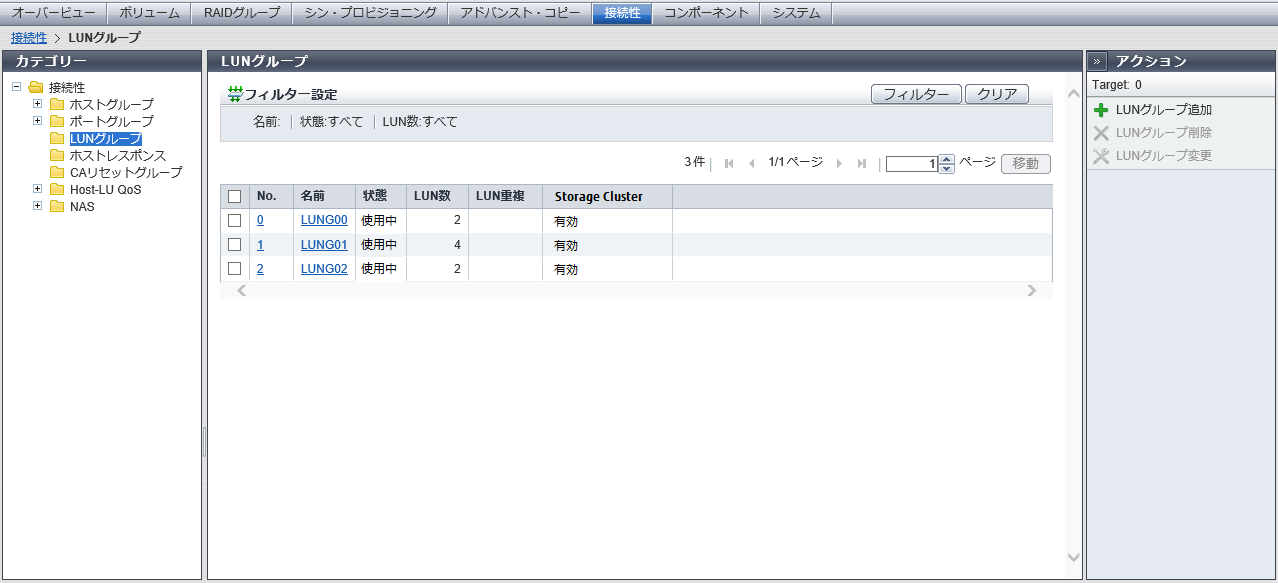Screen dimensions: 1278x583
Task: Click the CAリセットグループ folder icon
Action: (57, 173)
